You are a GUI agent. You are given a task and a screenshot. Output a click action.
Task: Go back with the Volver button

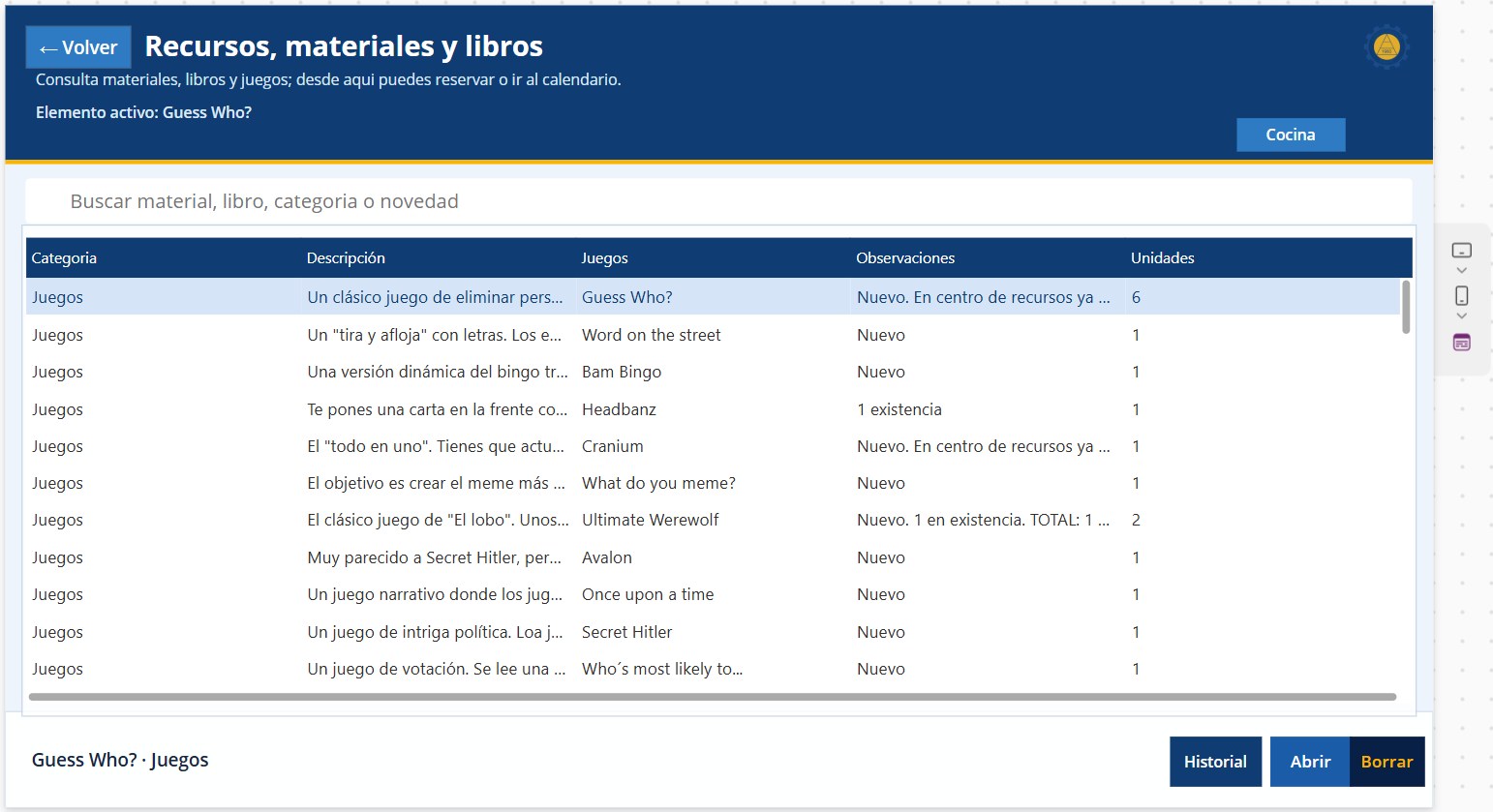[x=78, y=47]
